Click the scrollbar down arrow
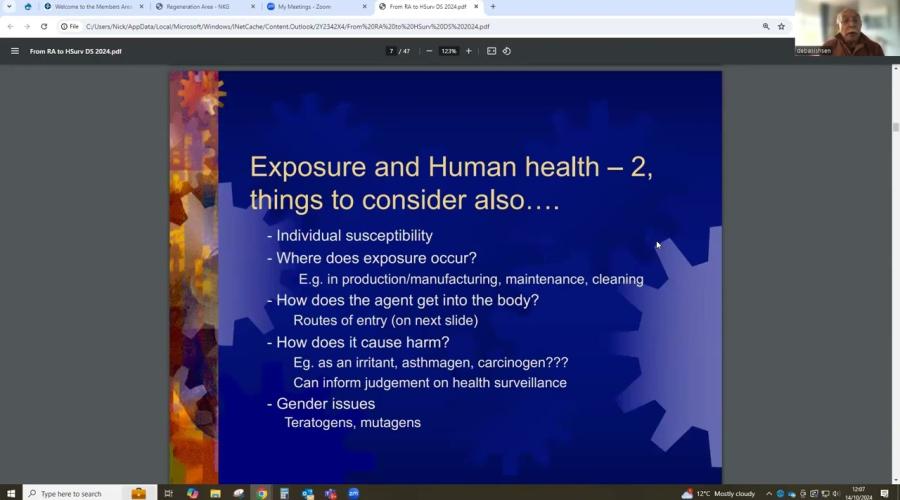Screen dimensions: 900x500 895,479
